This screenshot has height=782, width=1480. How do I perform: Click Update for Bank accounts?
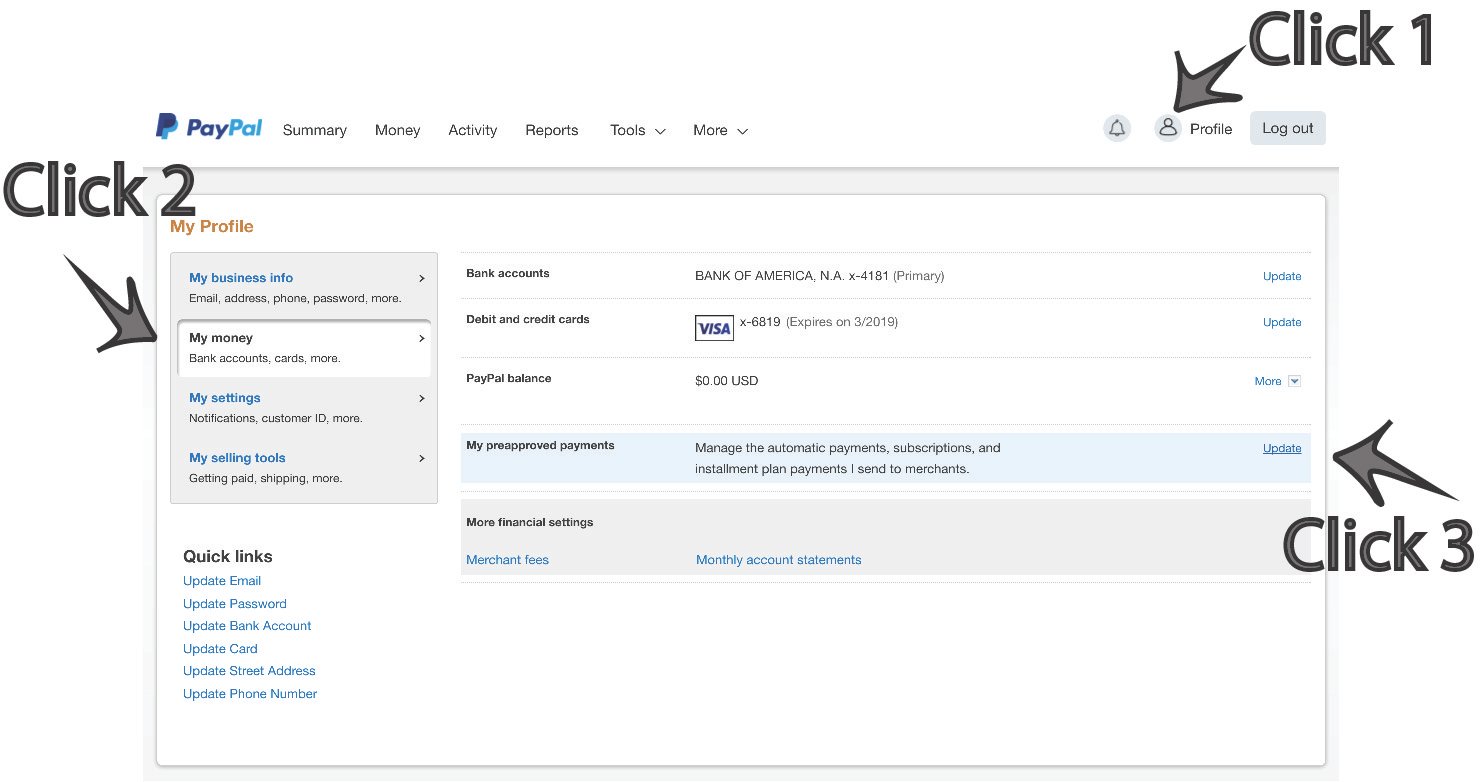tap(1281, 276)
